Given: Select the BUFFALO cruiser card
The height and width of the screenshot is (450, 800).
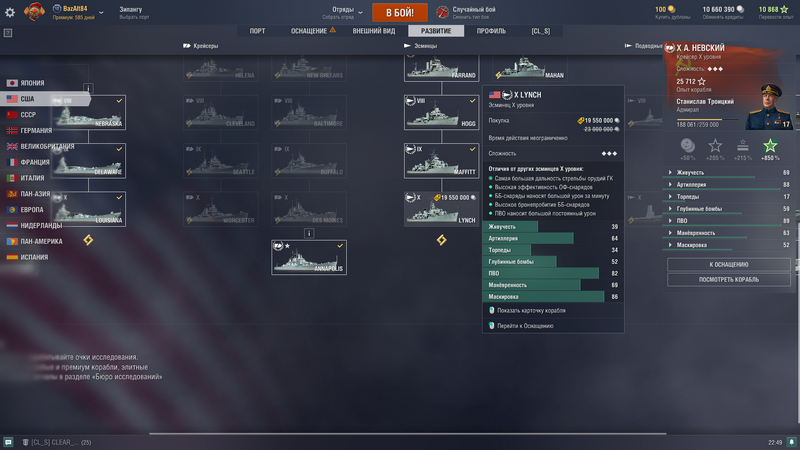Looking at the screenshot, I should point(309,161).
